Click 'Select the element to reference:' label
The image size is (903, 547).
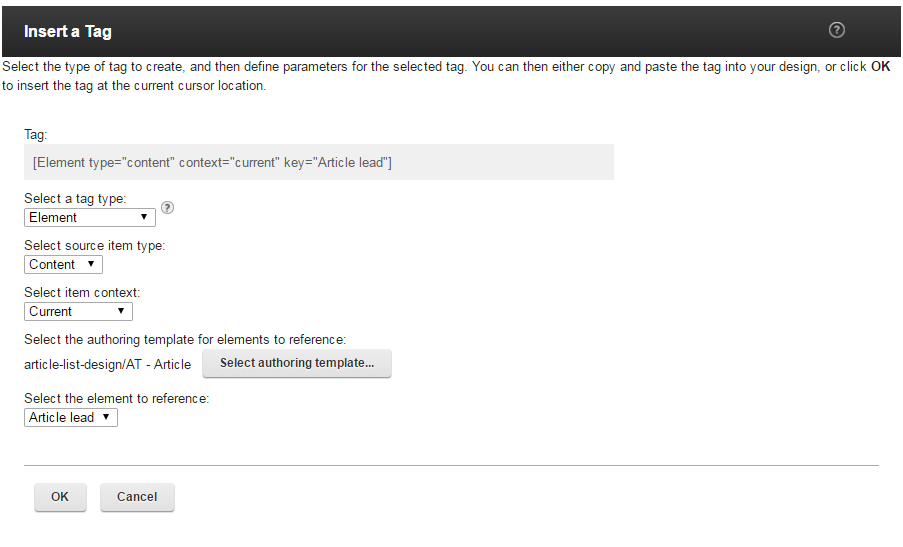pos(116,398)
